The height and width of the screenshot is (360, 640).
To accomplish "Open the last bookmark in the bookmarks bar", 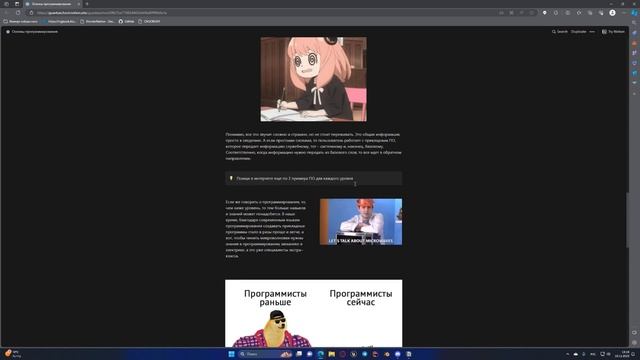I will tap(149, 21).
